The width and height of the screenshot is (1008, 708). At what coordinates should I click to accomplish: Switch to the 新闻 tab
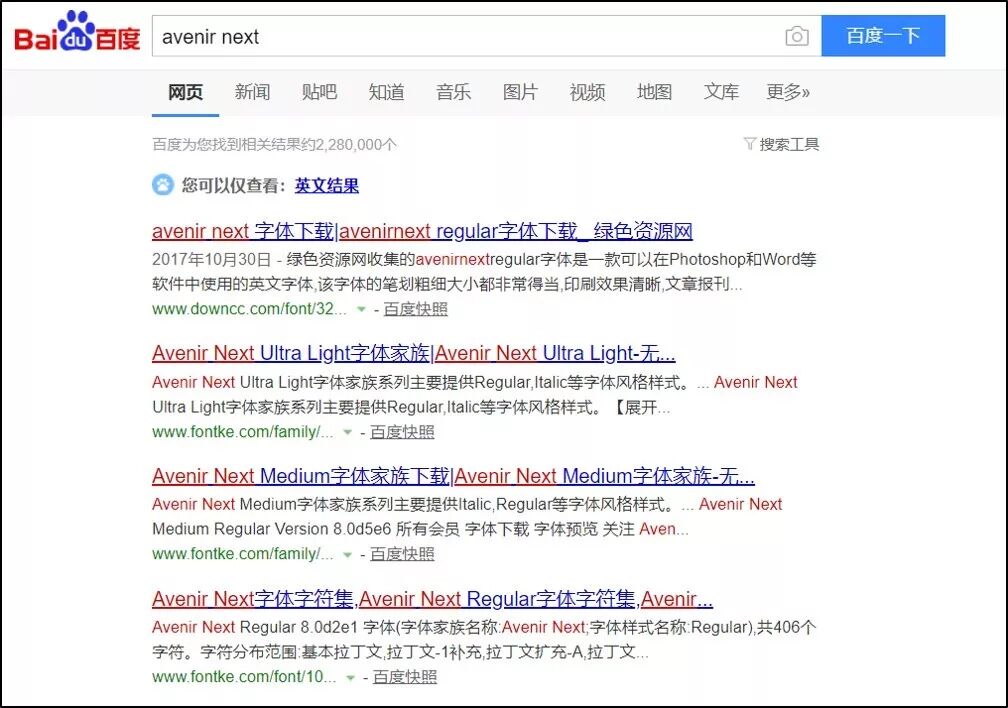(252, 92)
